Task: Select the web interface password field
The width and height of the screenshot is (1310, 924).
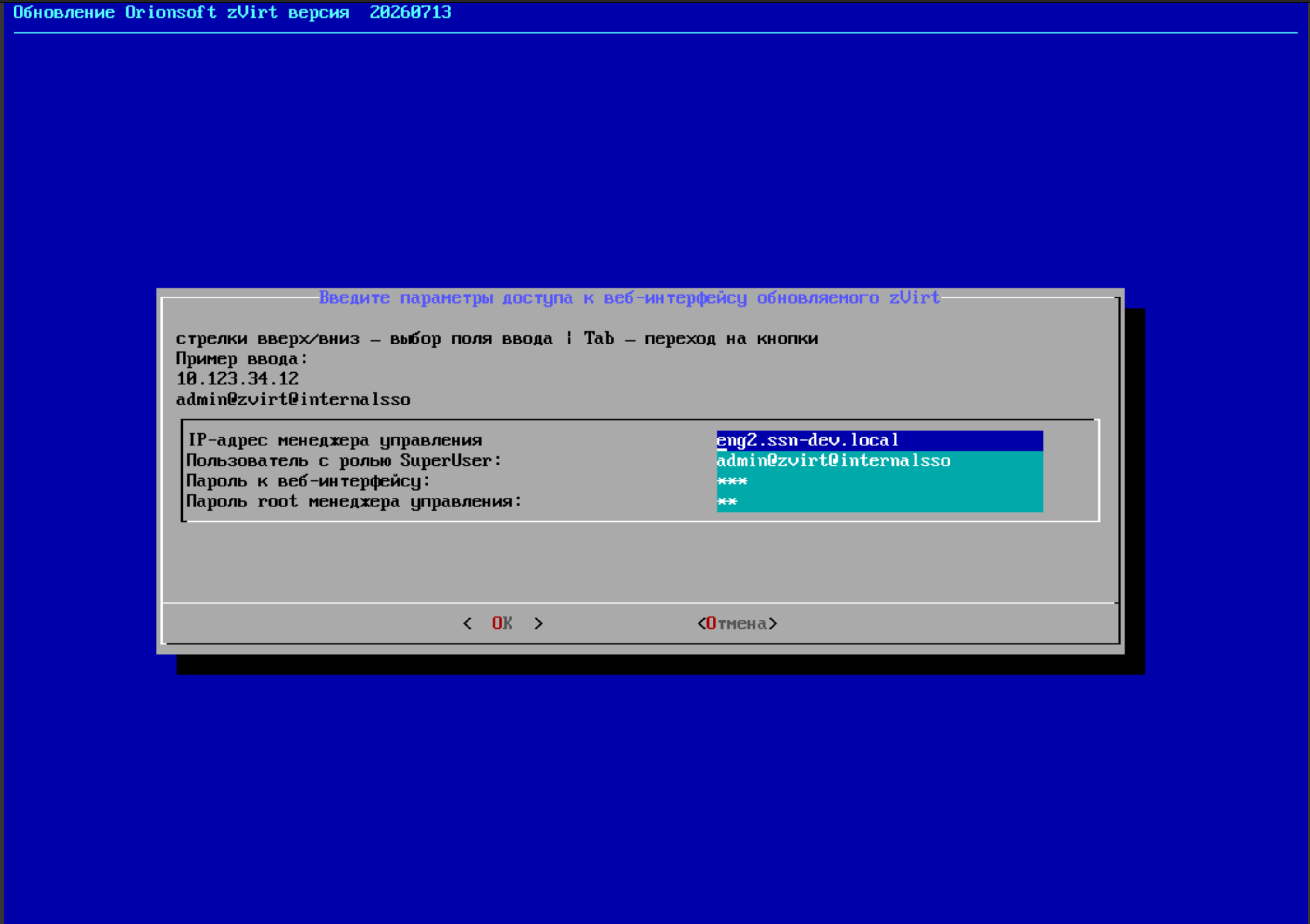Action: tap(879, 481)
